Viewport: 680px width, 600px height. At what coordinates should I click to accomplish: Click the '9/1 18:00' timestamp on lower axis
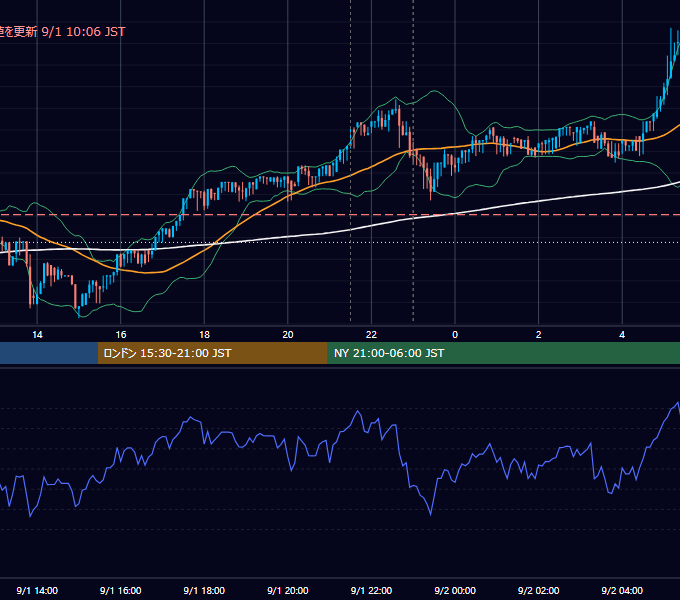204,590
